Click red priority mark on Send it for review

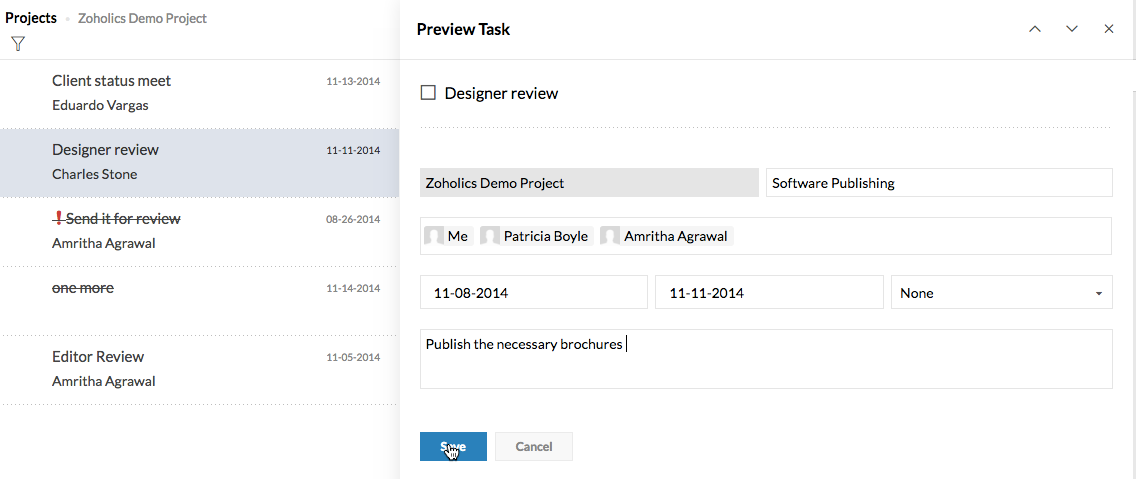58,218
